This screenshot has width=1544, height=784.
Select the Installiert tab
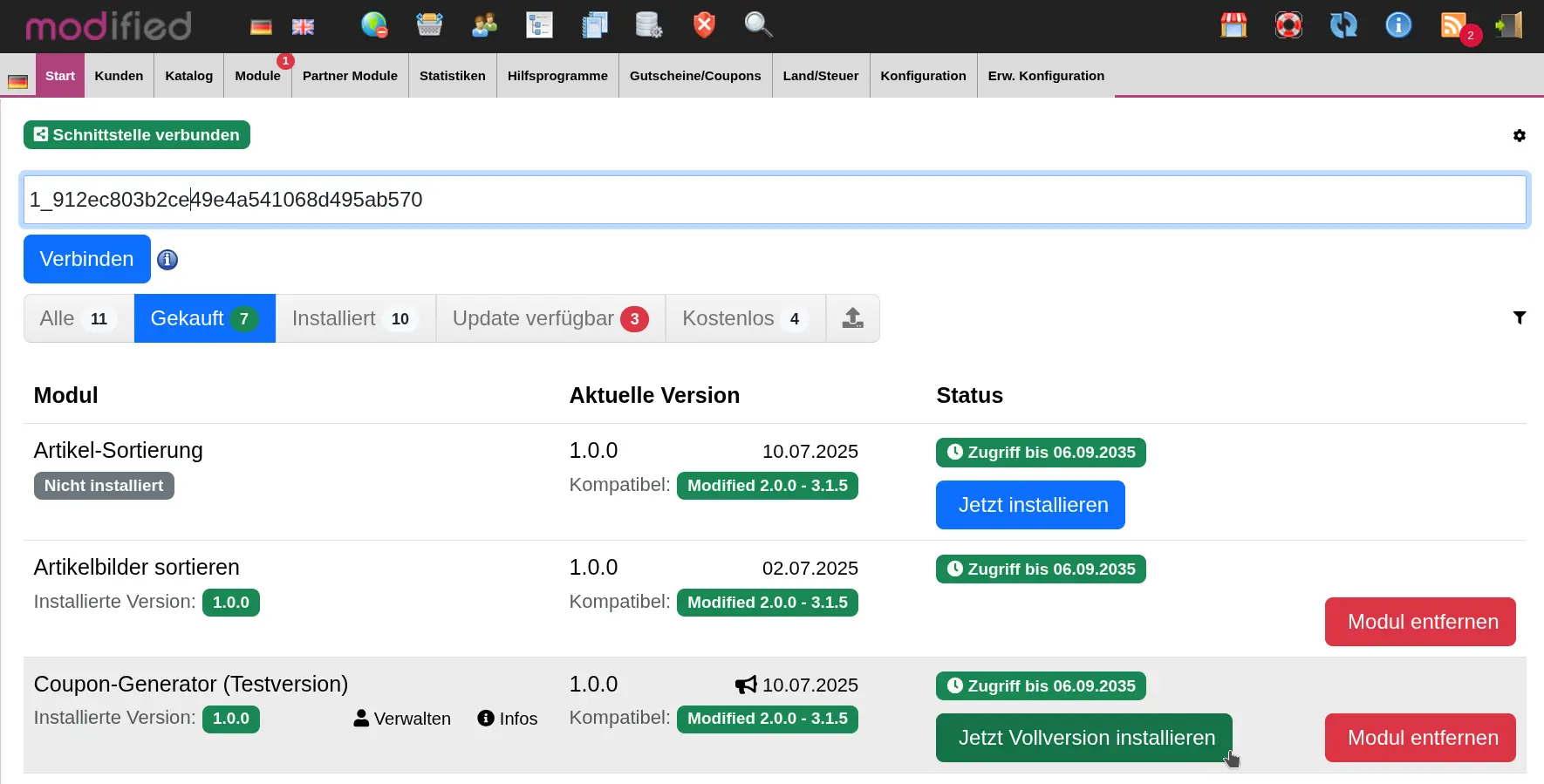(x=355, y=319)
